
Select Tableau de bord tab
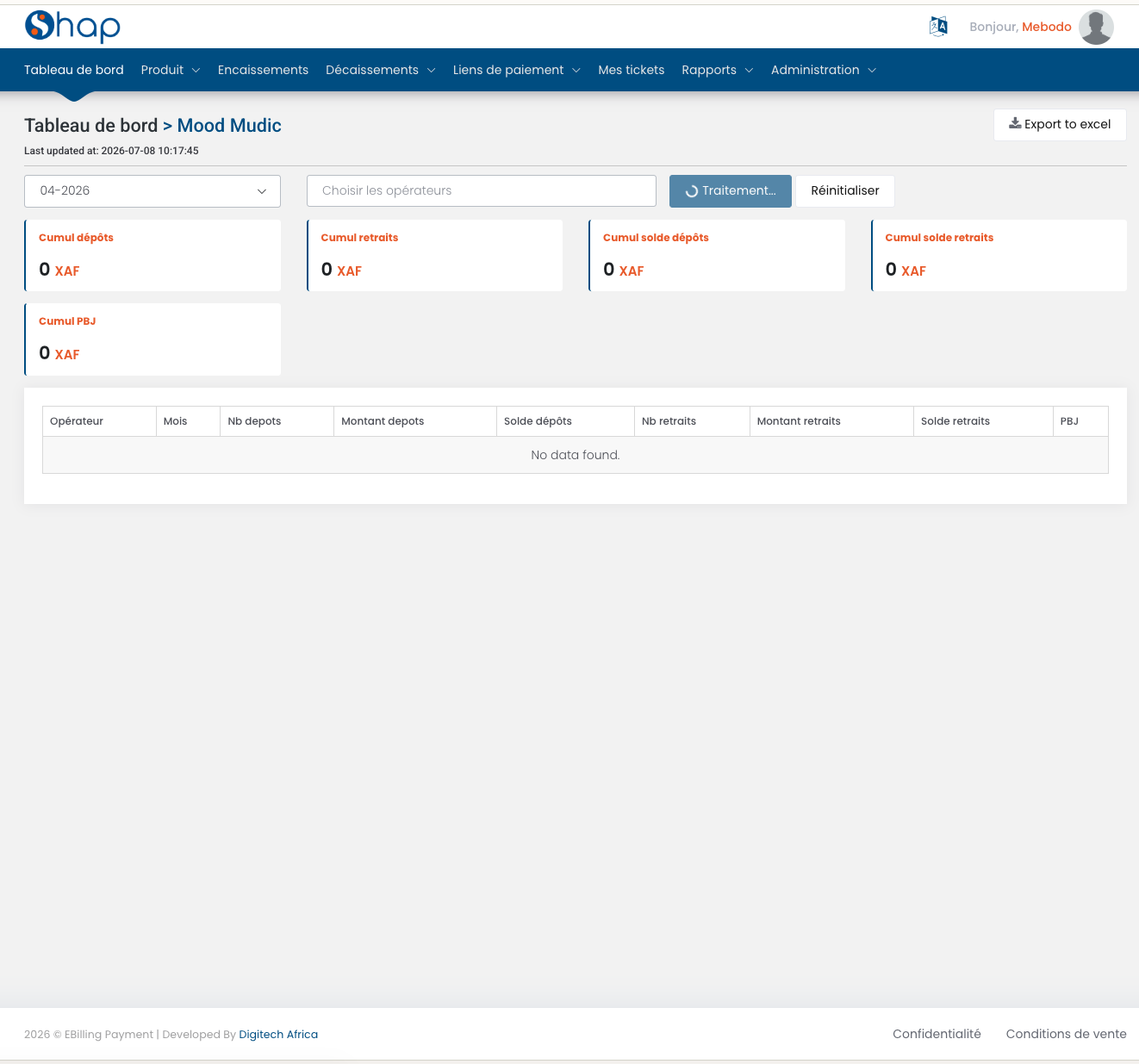(74, 70)
